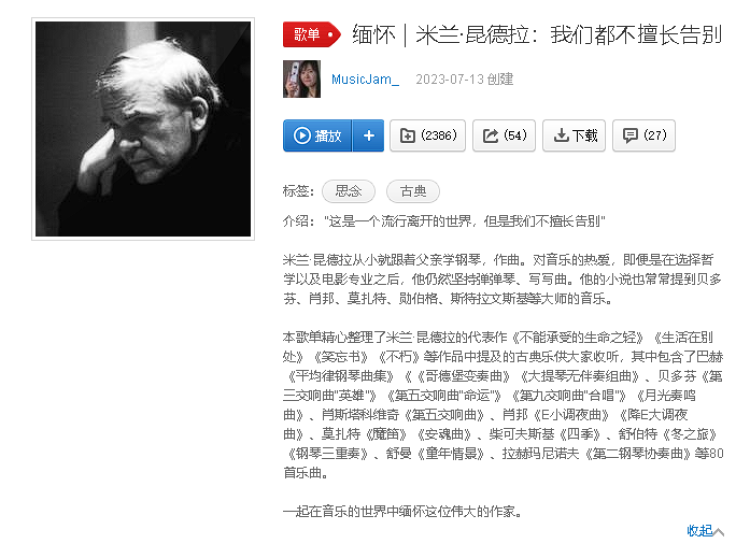Viewport: 750px width, 558px height.
Task: Click the 下载 download button
Action: pos(574,136)
